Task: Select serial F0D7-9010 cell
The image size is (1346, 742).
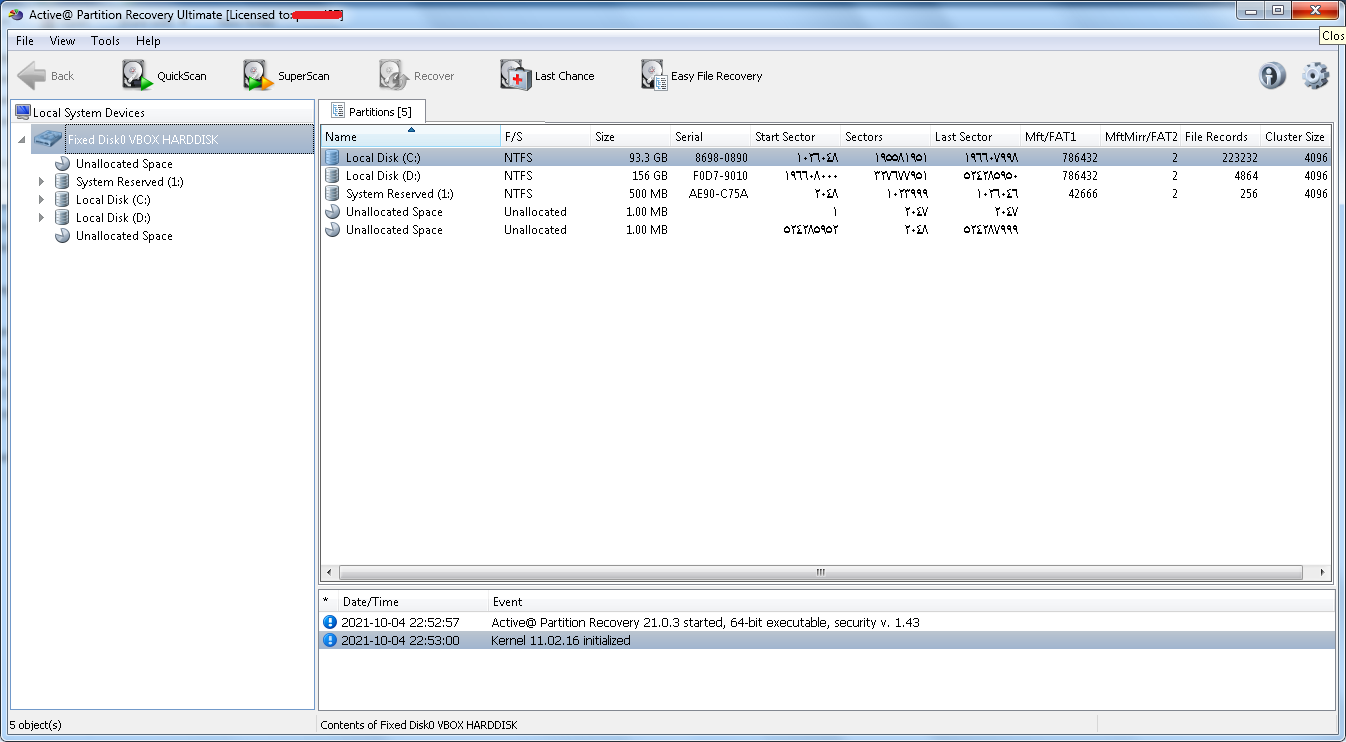Action: (719, 176)
